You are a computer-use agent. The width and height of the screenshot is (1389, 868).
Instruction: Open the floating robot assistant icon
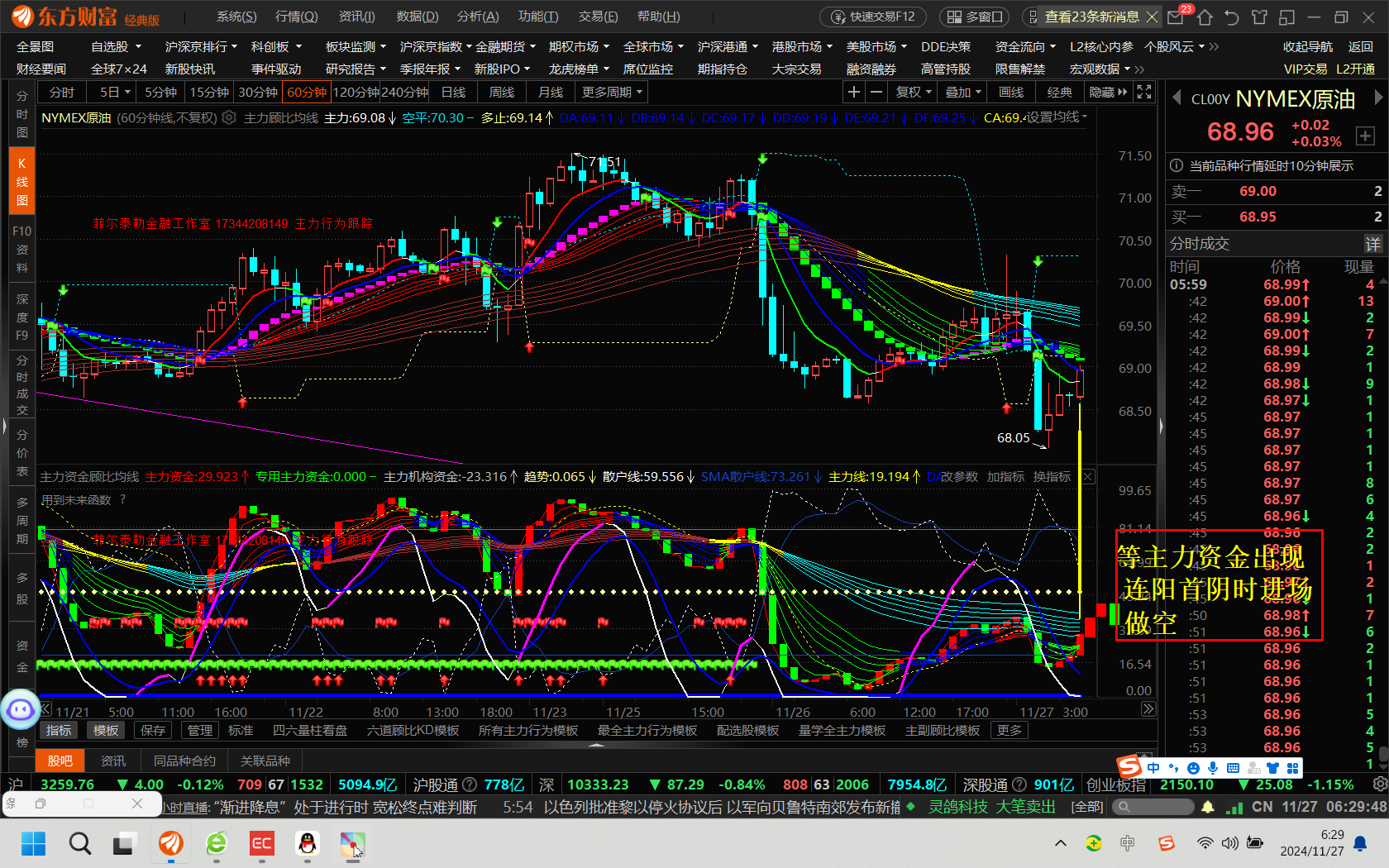20,709
